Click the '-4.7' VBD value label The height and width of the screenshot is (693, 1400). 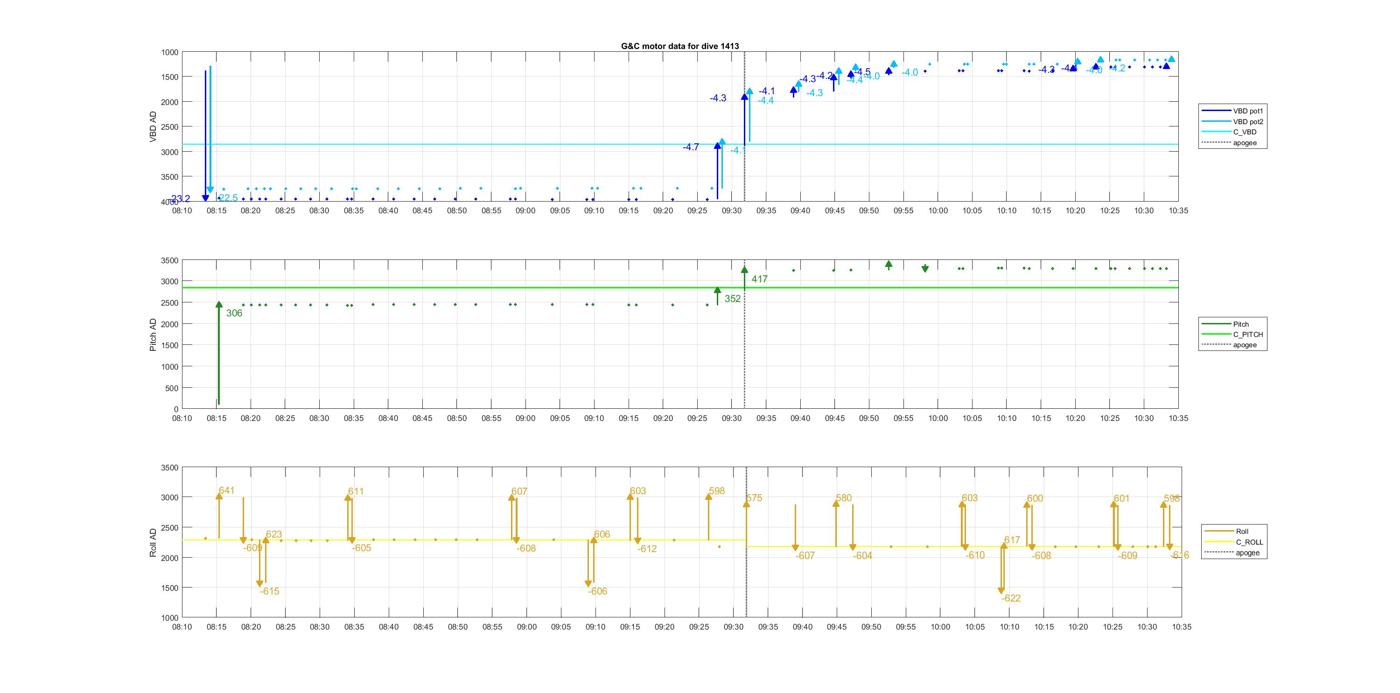coord(691,147)
